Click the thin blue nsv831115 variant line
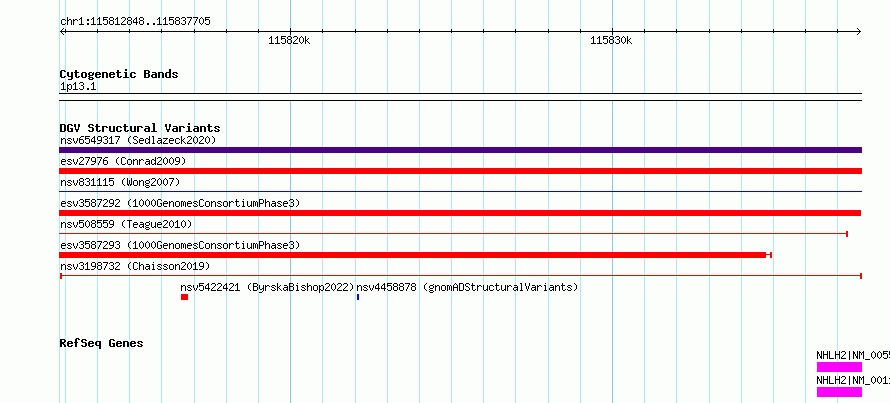This screenshot has width=890, height=403. pos(460,192)
